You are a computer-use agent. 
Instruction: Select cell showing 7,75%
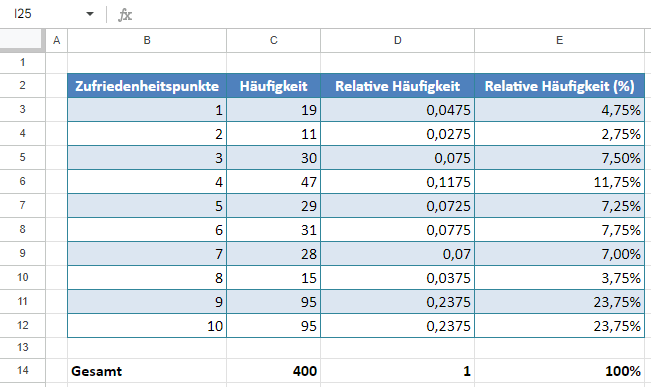coord(559,230)
